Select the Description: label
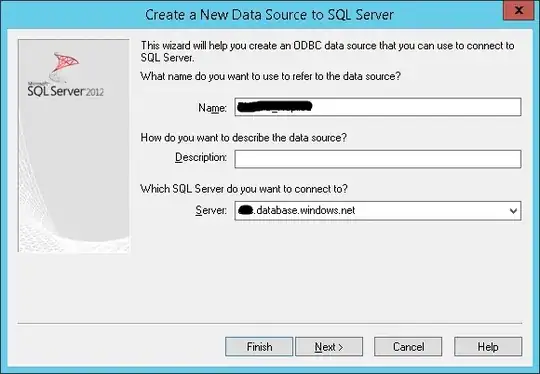This screenshot has width=540, height=374. coord(201,157)
